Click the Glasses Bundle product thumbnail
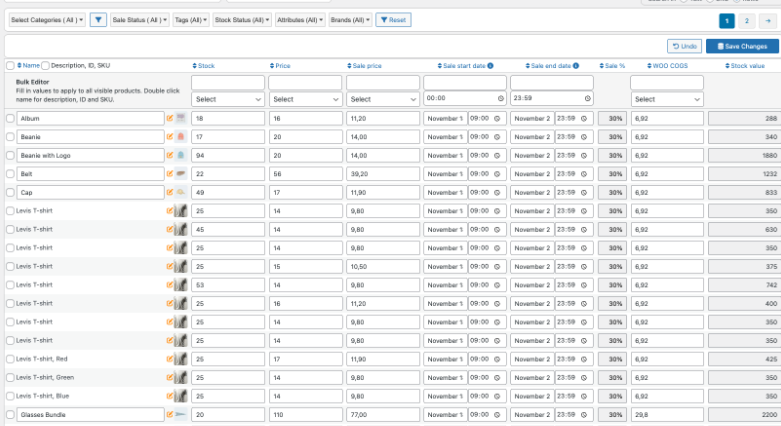The image size is (781, 426). pos(181,414)
